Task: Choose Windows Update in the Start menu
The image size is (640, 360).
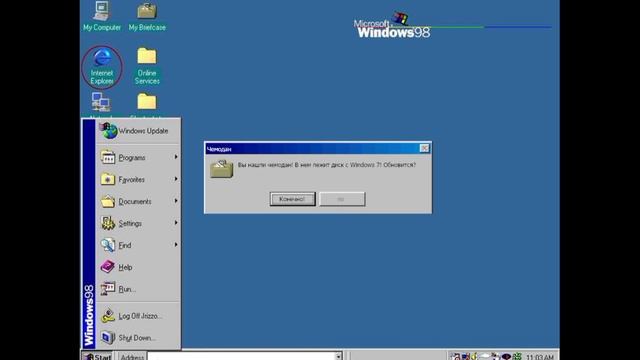Action: point(138,131)
